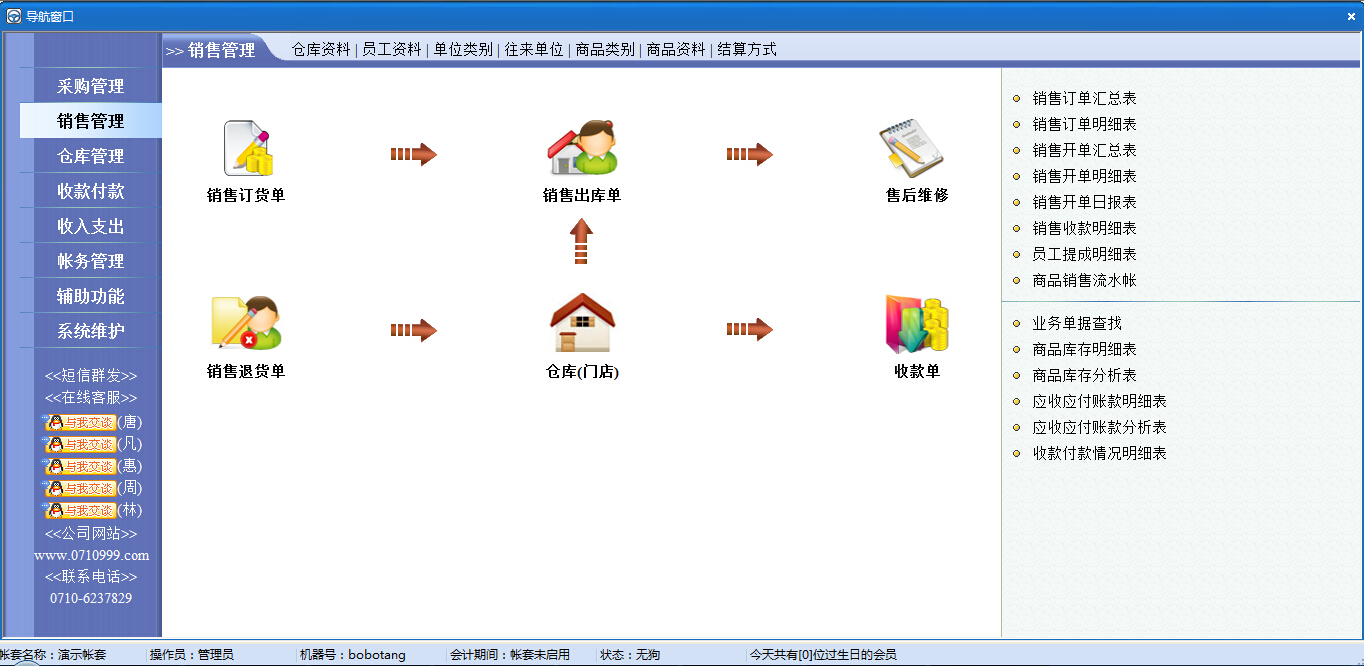This screenshot has height=666, width=1364.
Task: Open 商品类别 in top bar
Action: (605, 49)
